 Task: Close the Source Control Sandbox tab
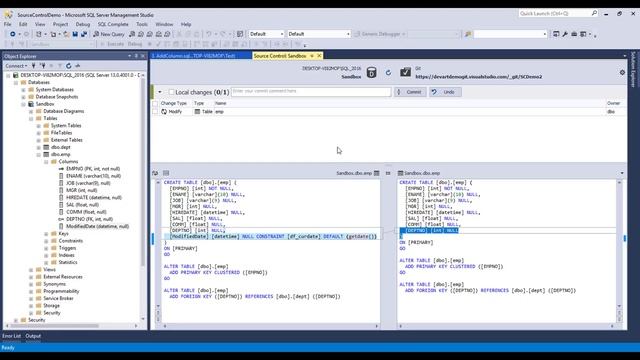[x=319, y=56]
